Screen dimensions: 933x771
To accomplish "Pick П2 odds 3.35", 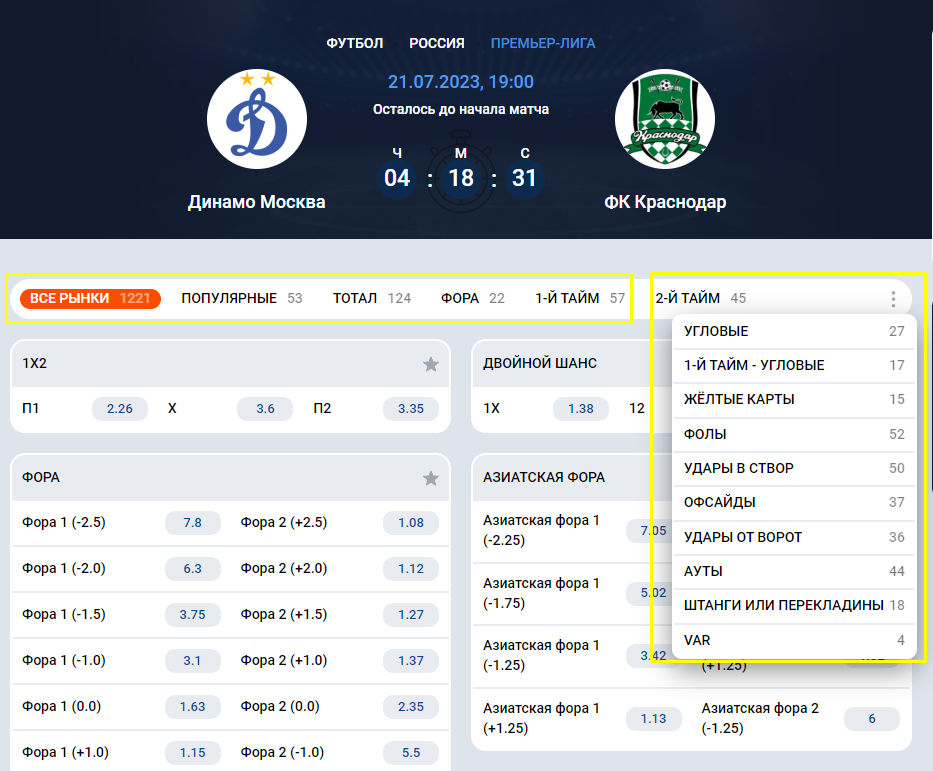I will (x=411, y=409).
